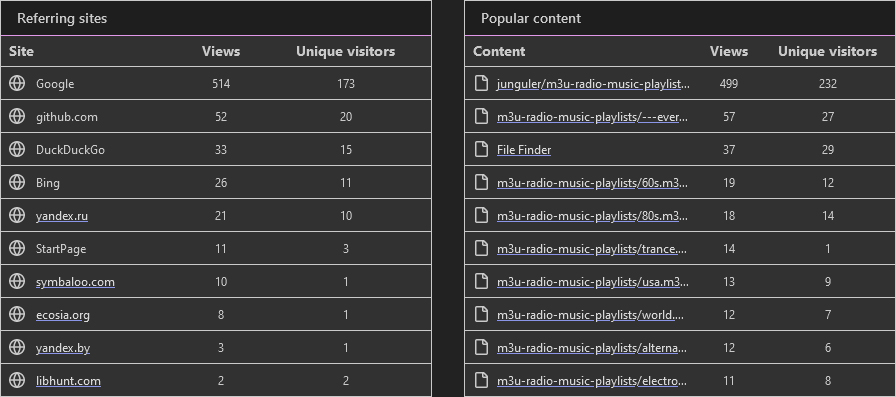Screen dimensions: 896x397
Task: Click the file icon next to junguler/m3u-radio-music-playlists
Action: tap(482, 83)
